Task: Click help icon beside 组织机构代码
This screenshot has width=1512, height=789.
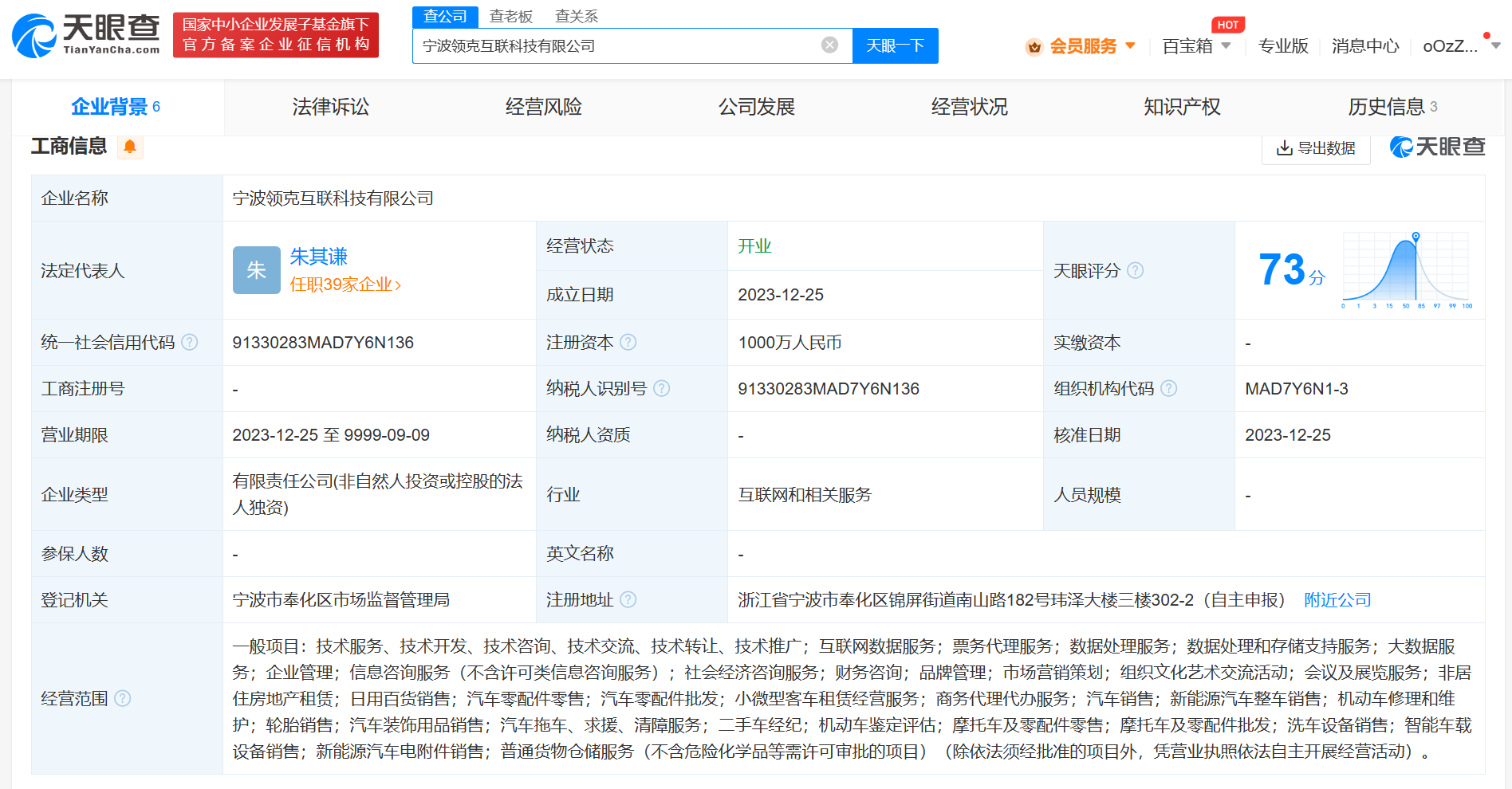Action: point(1169,389)
